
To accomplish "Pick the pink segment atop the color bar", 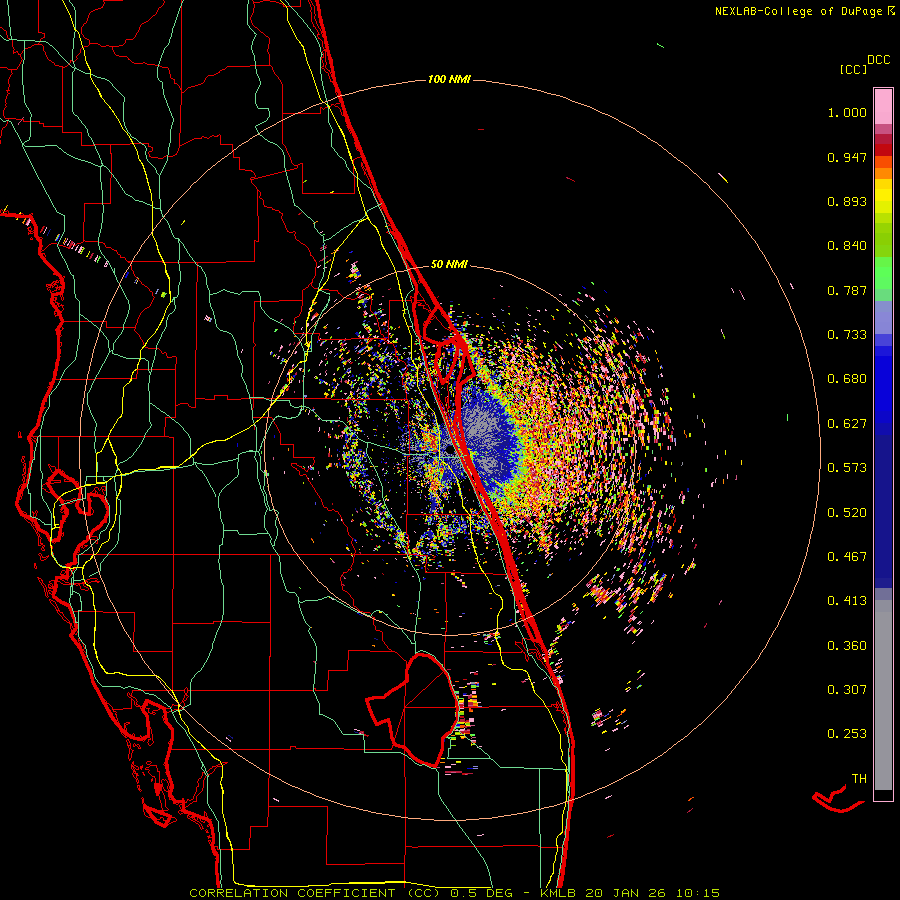I will pyautogui.click(x=883, y=107).
